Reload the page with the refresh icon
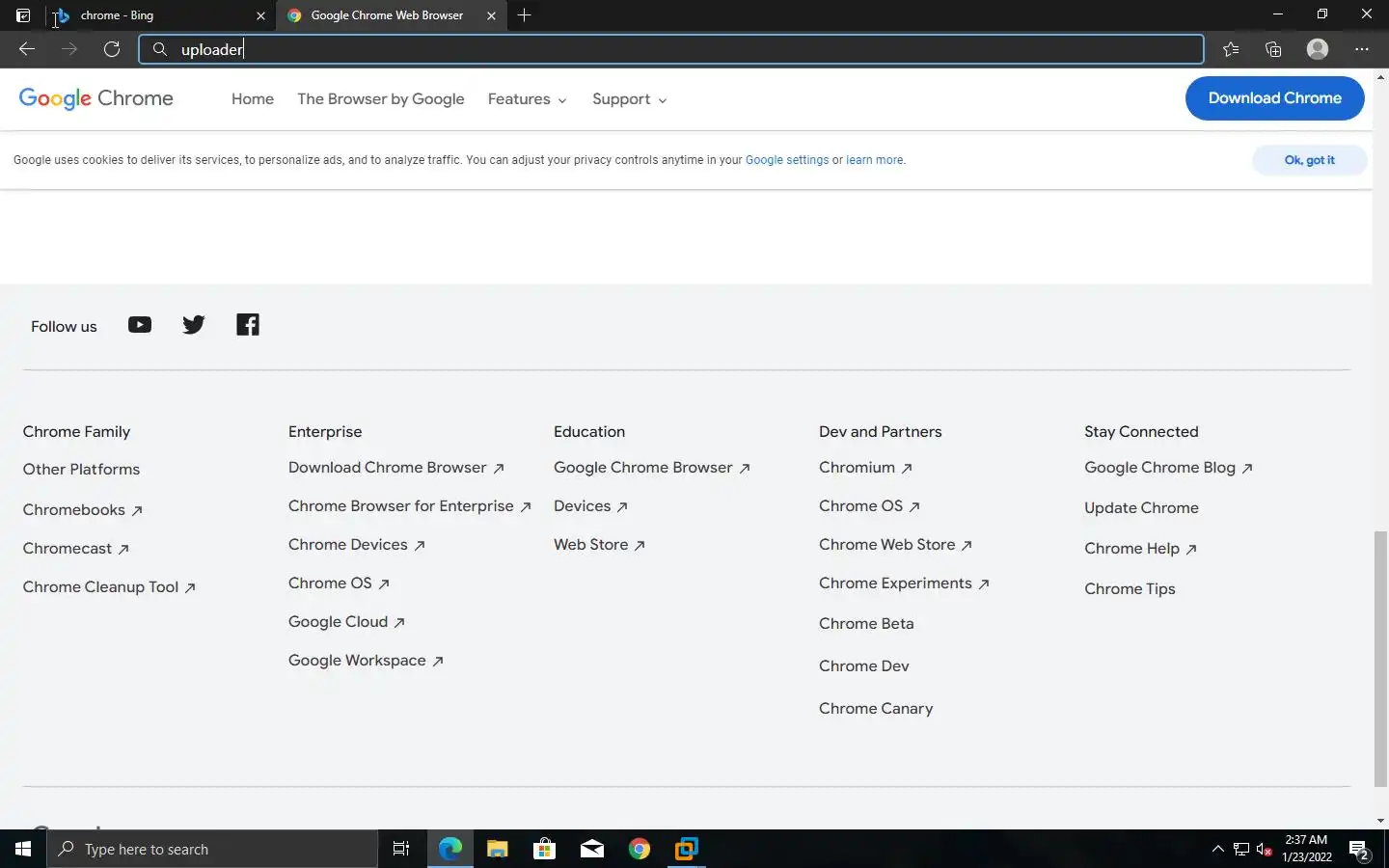Viewport: 1389px width, 868px height. tap(112, 49)
